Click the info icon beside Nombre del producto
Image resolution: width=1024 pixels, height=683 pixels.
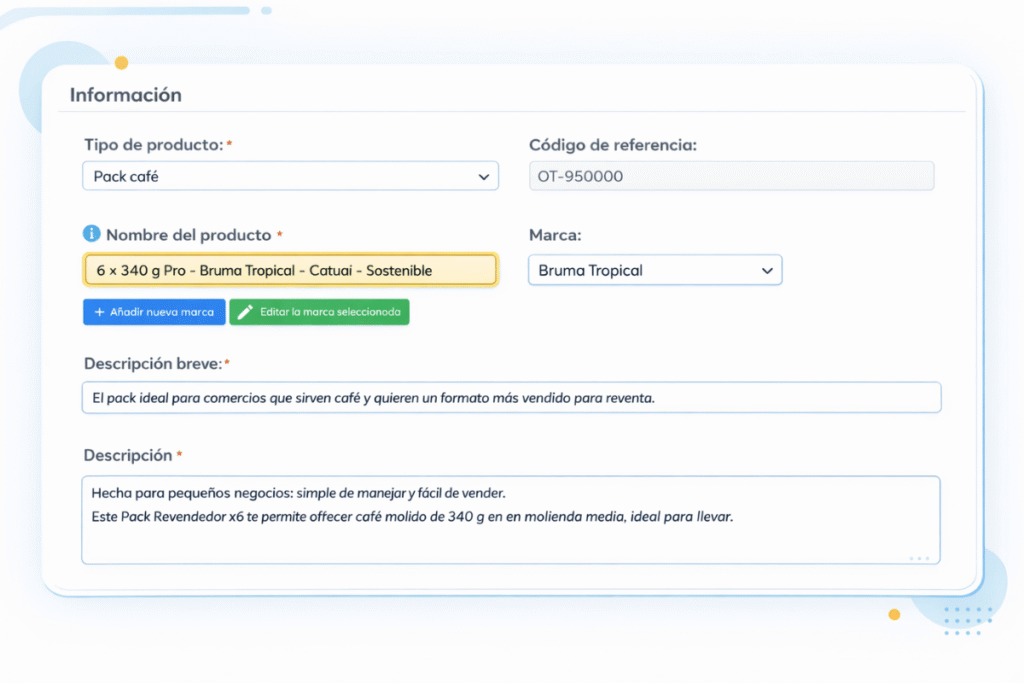(91, 233)
